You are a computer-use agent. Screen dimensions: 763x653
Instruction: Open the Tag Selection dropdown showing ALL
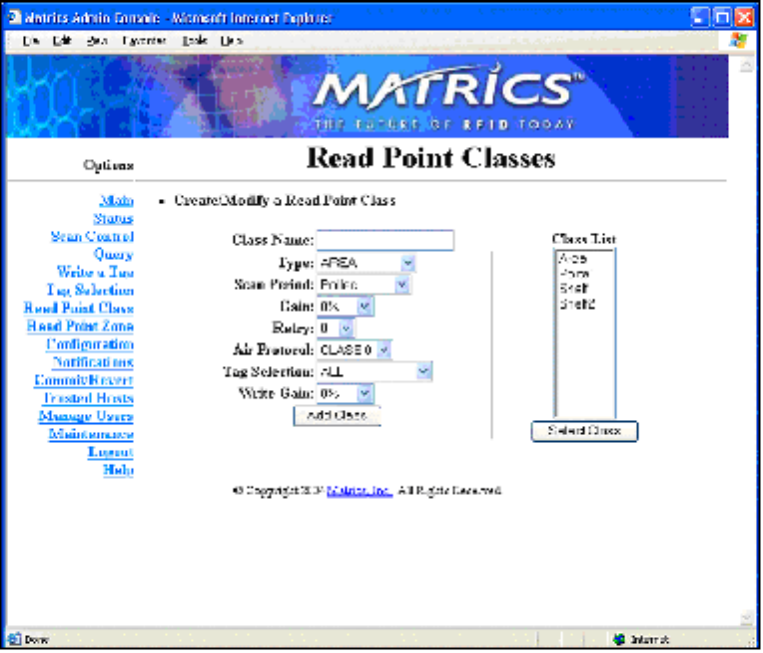tap(374, 372)
